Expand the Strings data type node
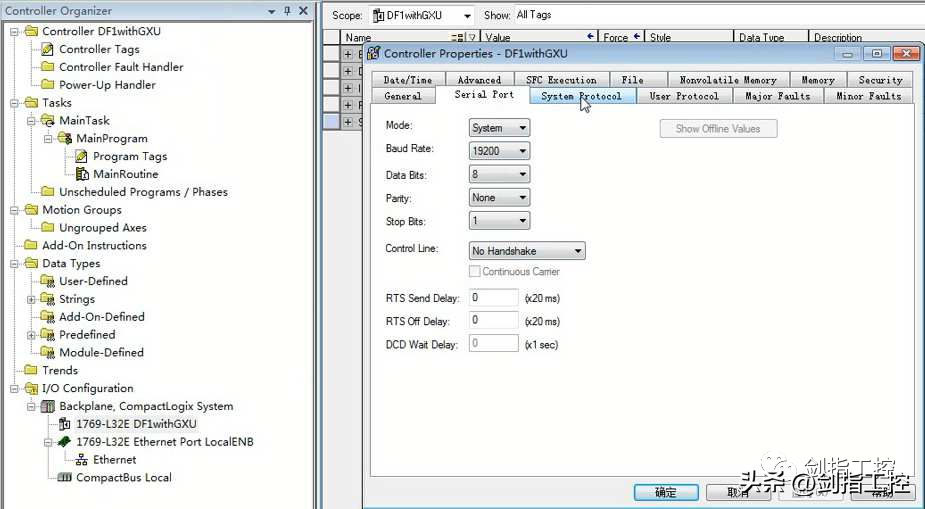Screen dimensions: 925x509 pos(31,299)
